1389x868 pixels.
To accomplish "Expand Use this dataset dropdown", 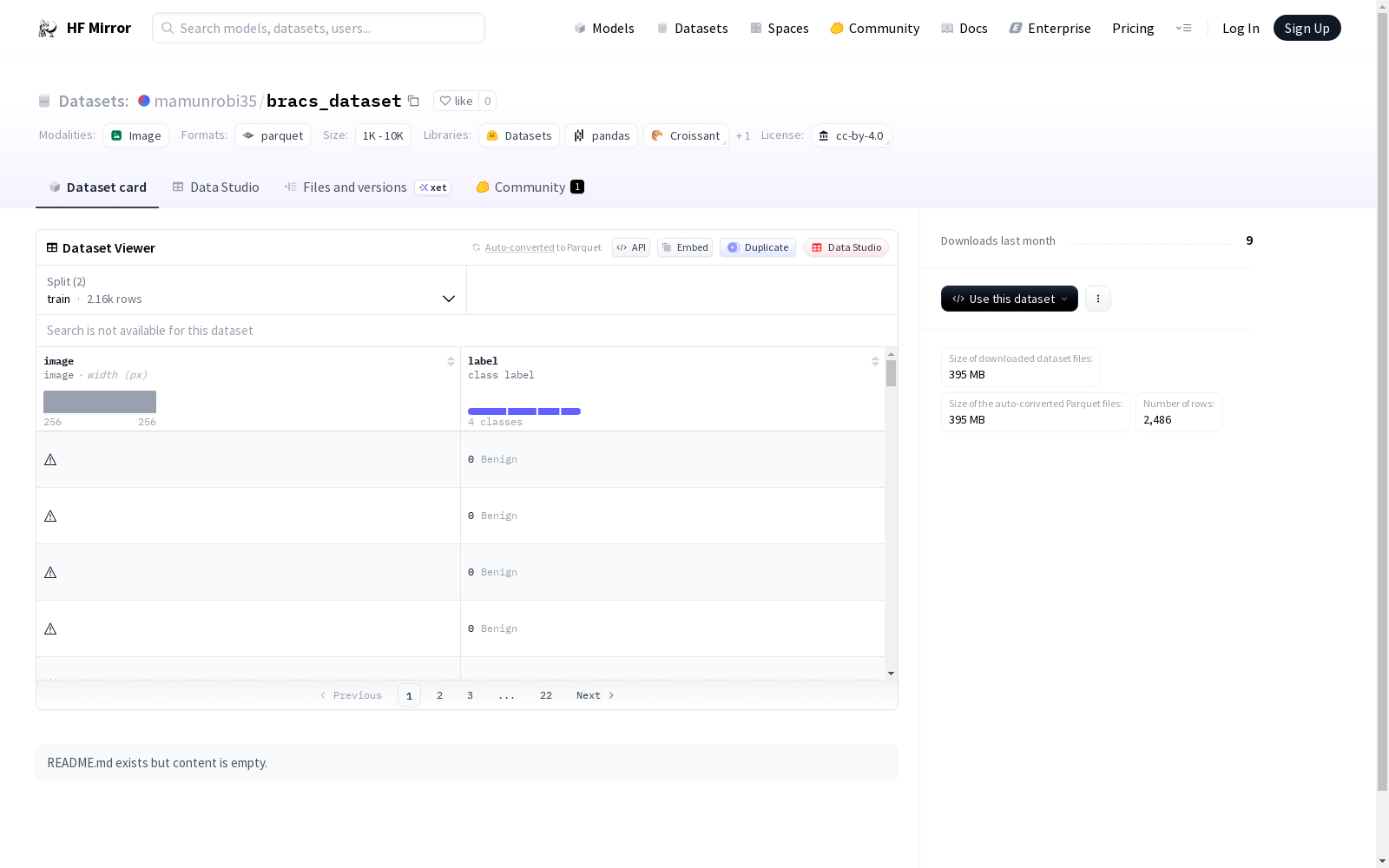I will [x=1010, y=299].
